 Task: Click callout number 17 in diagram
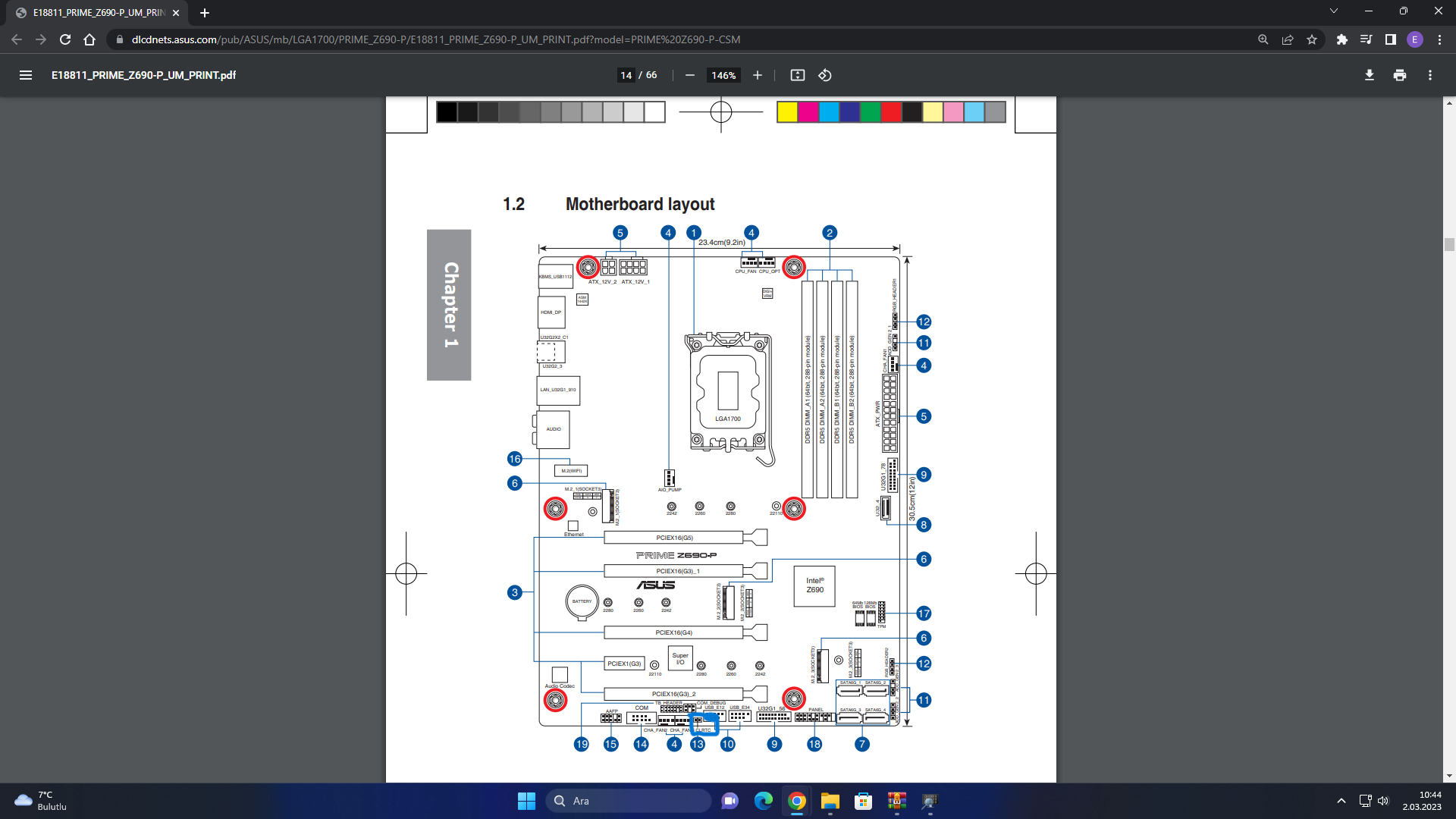click(x=924, y=613)
